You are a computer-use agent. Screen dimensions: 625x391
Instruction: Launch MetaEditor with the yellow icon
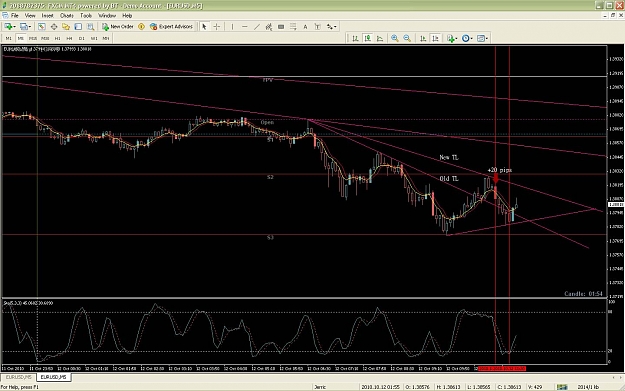[142, 27]
